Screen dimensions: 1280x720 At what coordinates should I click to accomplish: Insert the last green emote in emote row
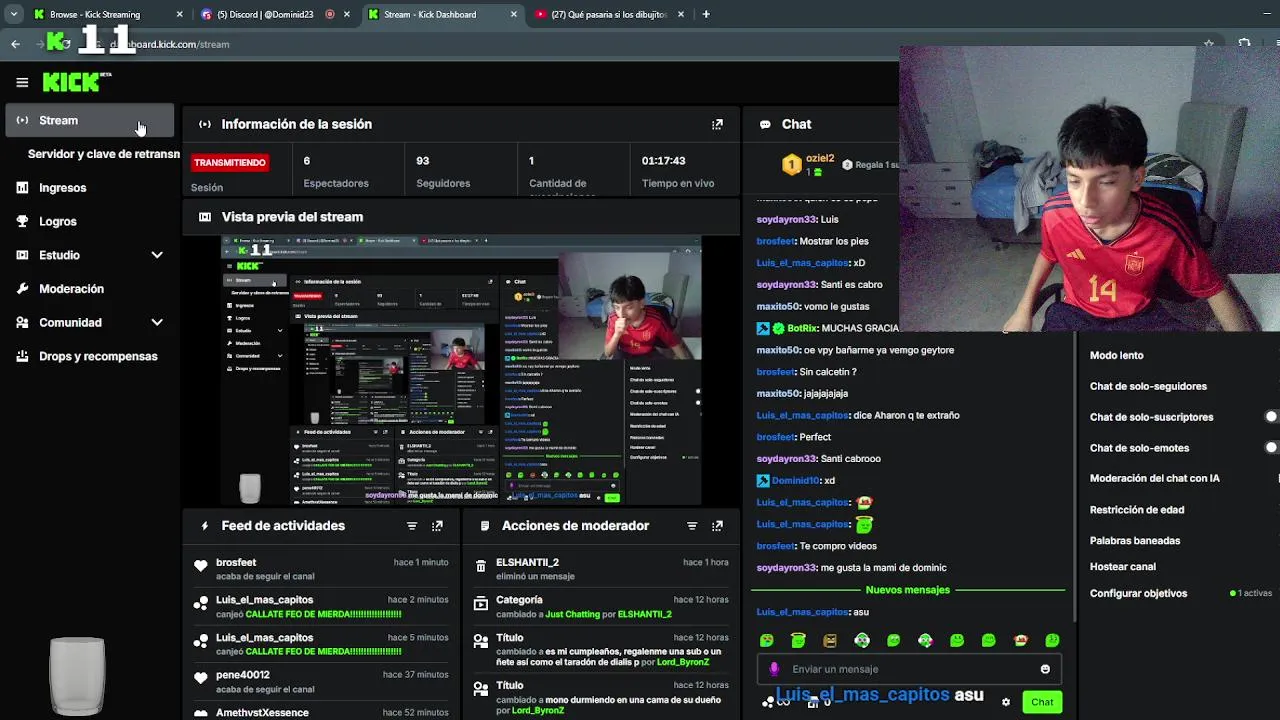[x=1052, y=640]
